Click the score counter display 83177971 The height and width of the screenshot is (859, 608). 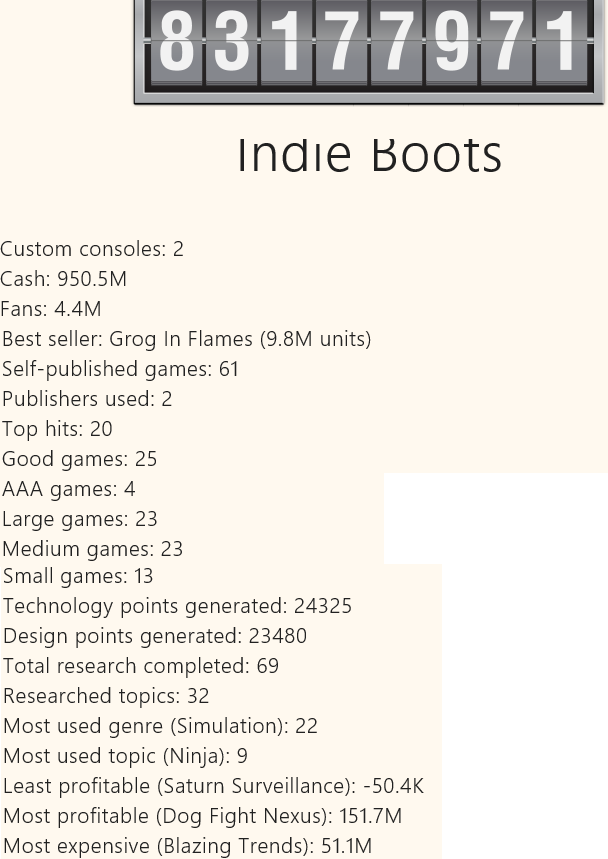[x=369, y=48]
